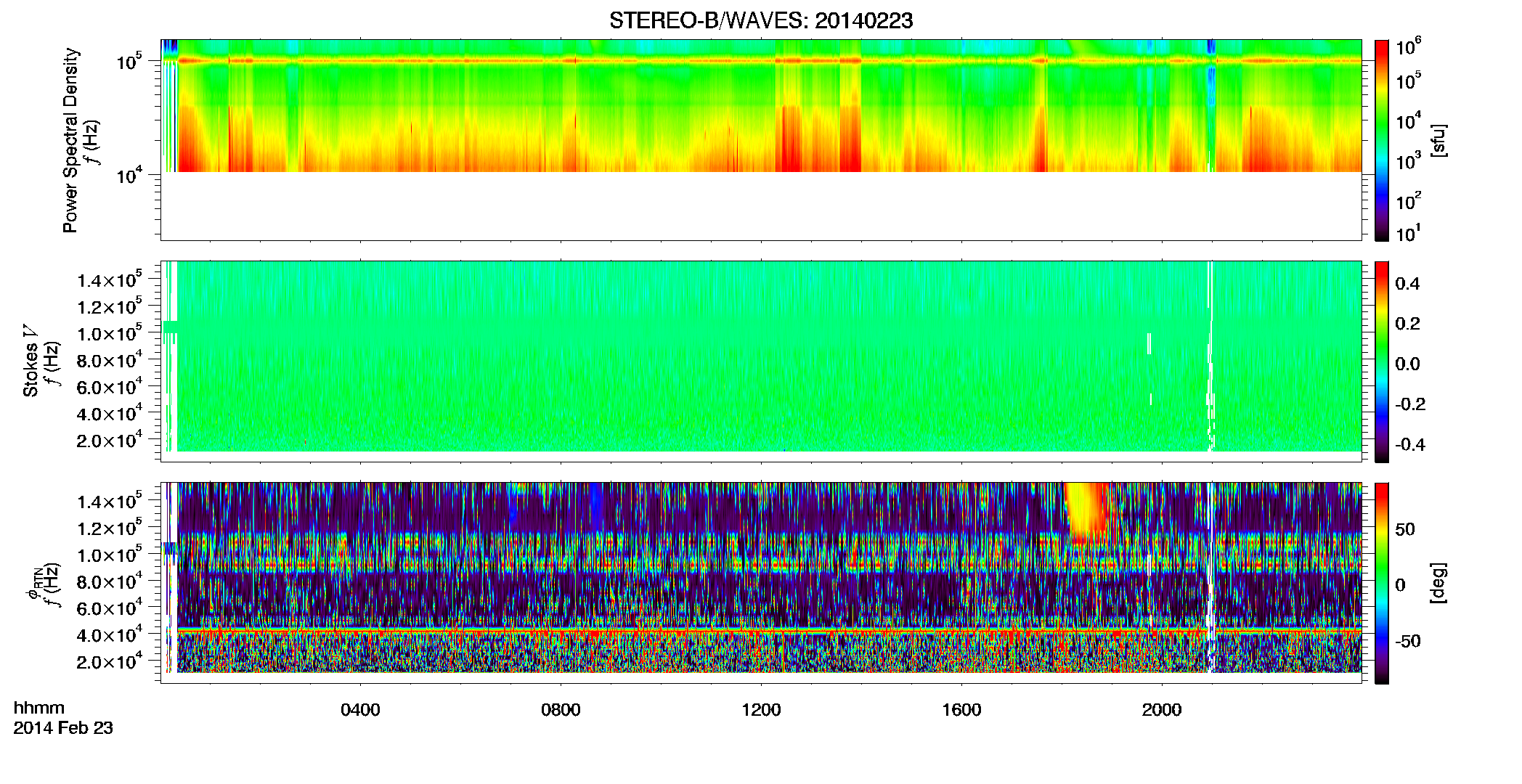
Task: Select the 1200 time axis label
Action: pyautogui.click(x=761, y=710)
